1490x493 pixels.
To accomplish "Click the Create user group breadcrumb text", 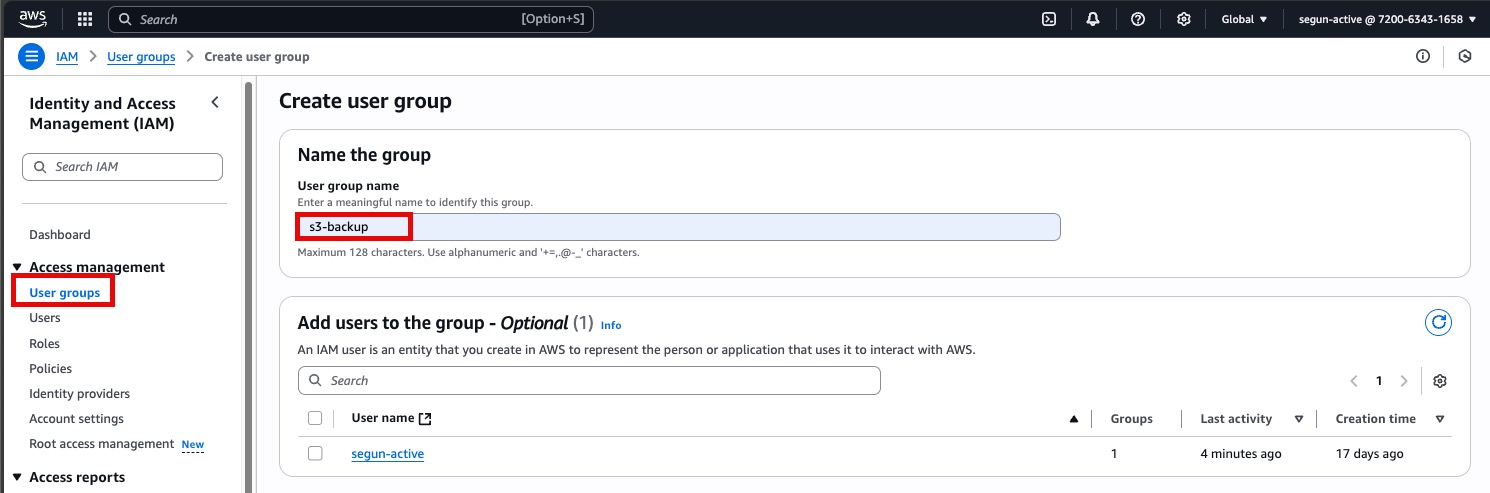I will (x=257, y=57).
